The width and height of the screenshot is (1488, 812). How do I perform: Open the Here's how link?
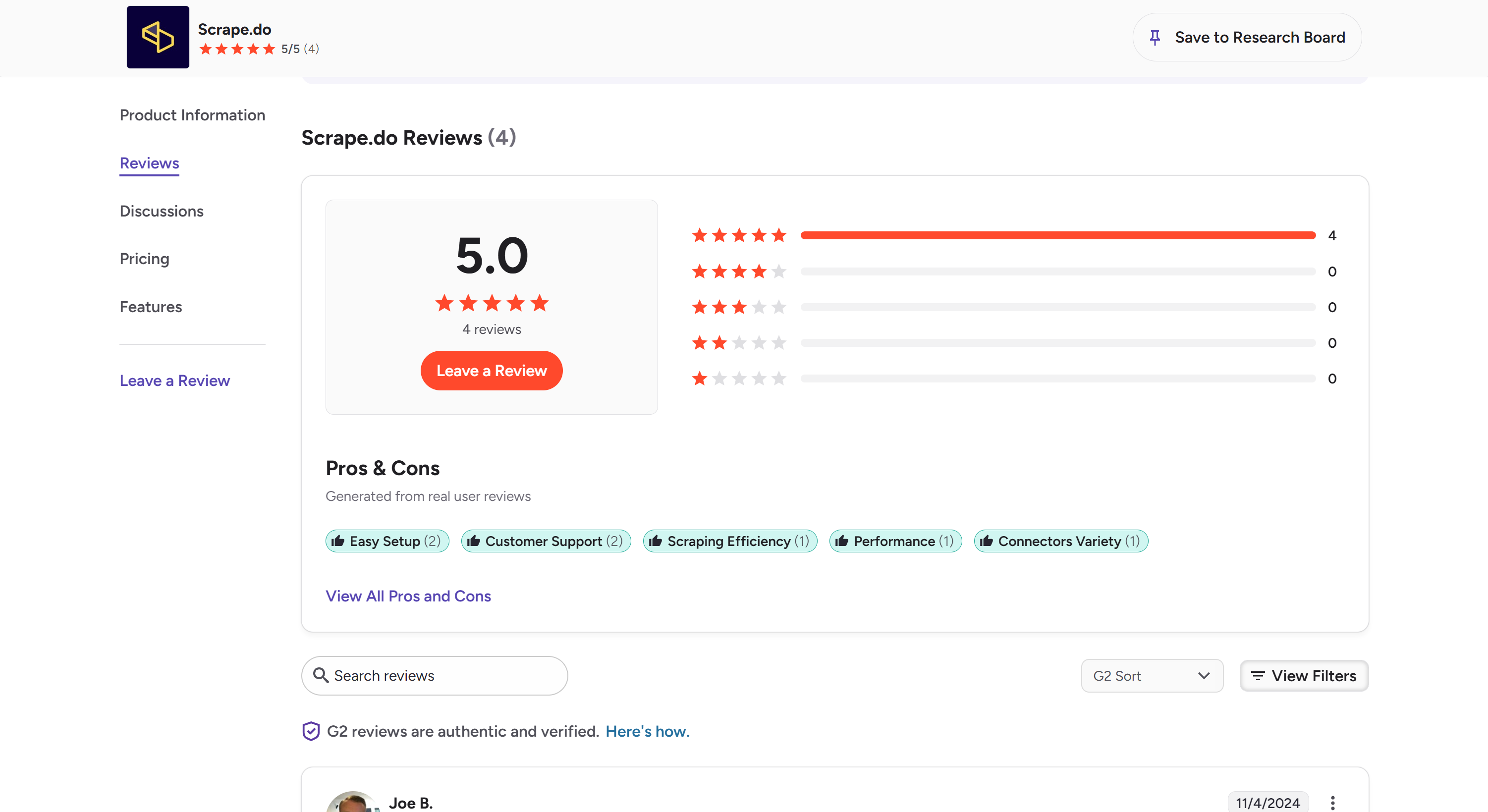click(648, 731)
